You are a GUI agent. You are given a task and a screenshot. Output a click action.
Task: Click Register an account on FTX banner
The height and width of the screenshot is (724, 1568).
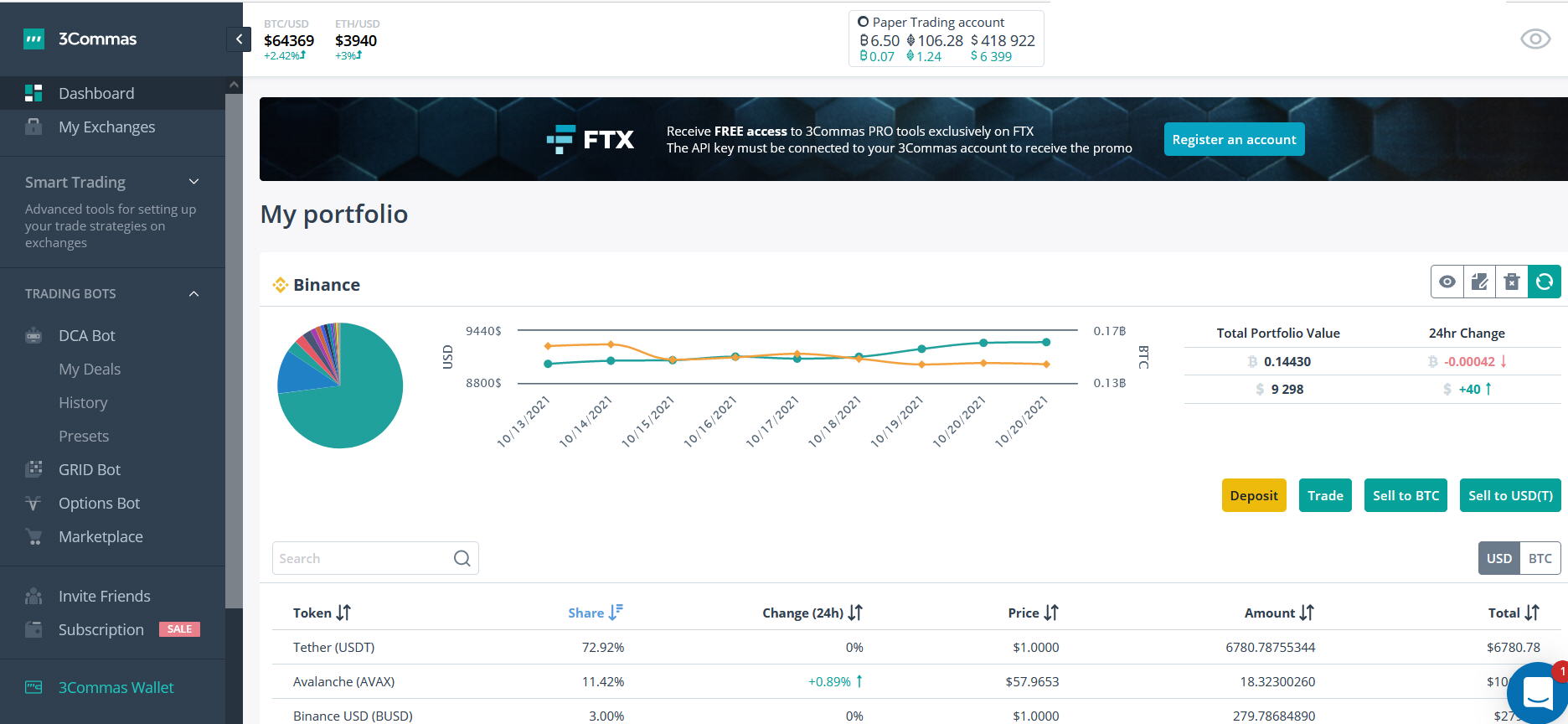1234,139
